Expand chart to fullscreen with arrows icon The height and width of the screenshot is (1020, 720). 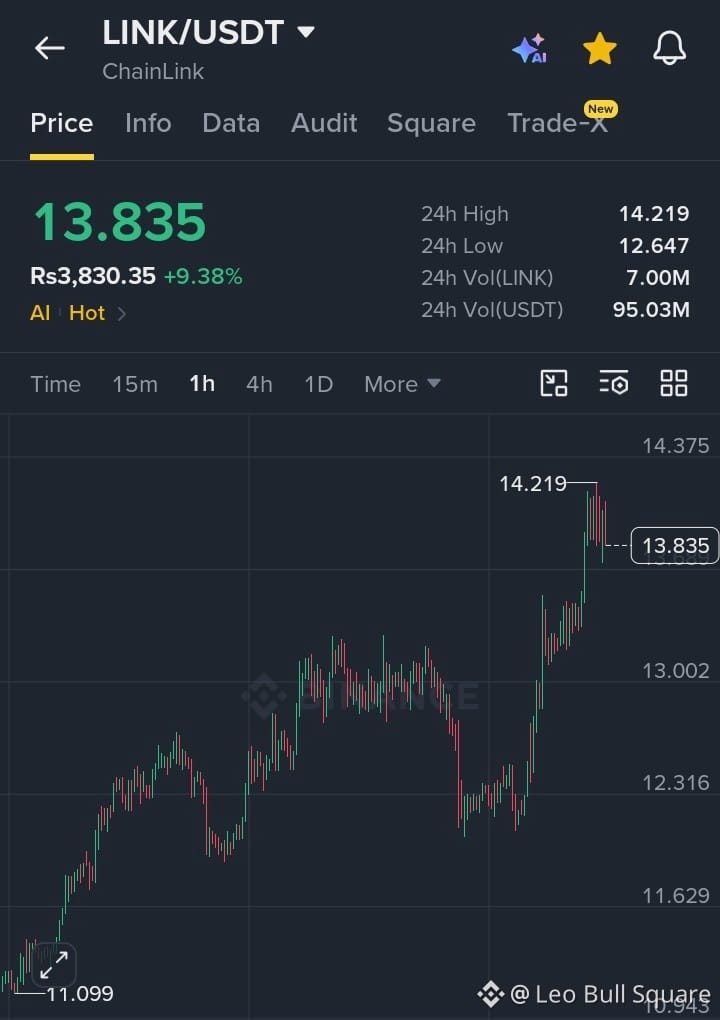[54, 965]
